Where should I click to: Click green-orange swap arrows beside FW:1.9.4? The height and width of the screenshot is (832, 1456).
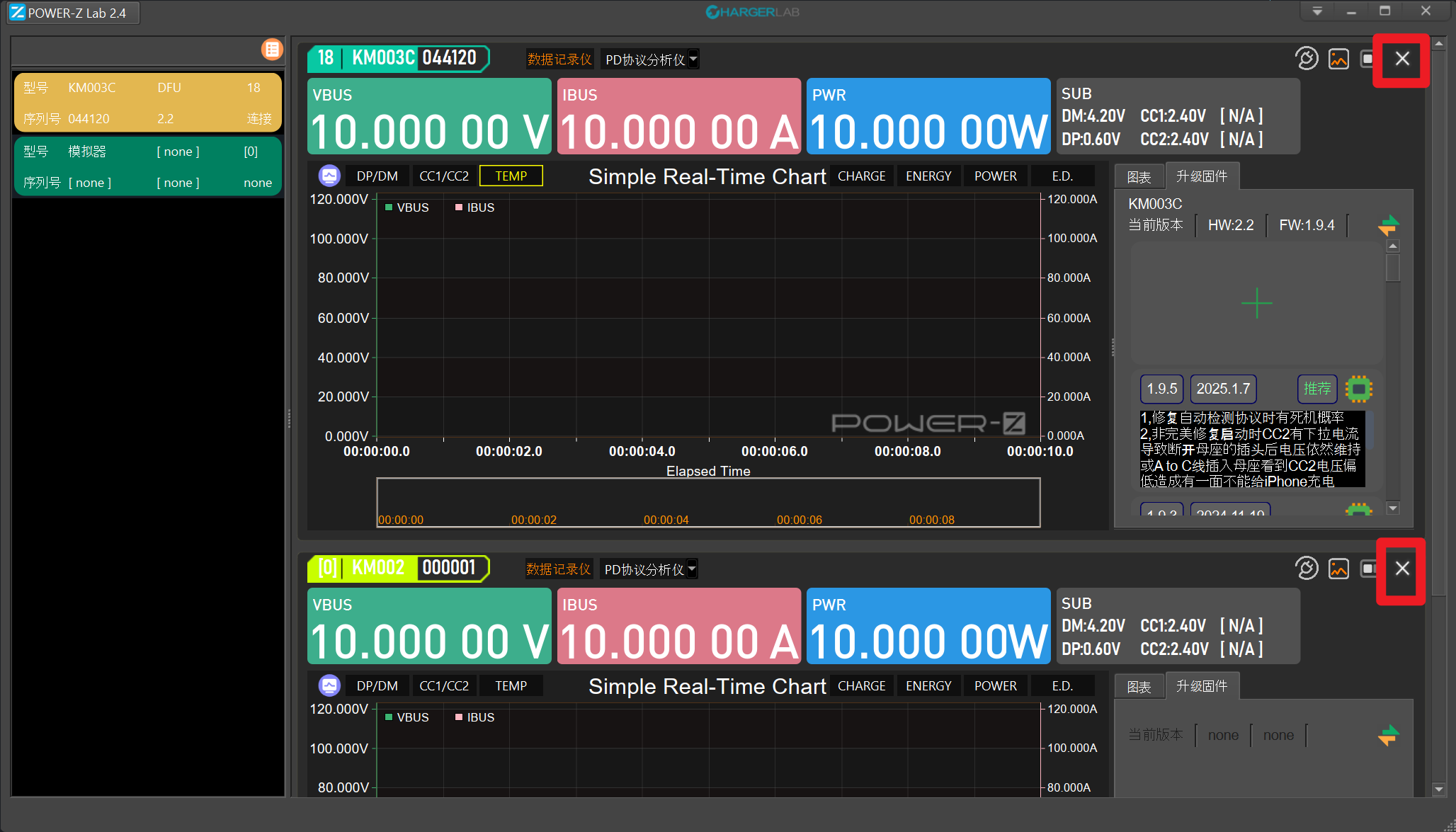(1388, 225)
